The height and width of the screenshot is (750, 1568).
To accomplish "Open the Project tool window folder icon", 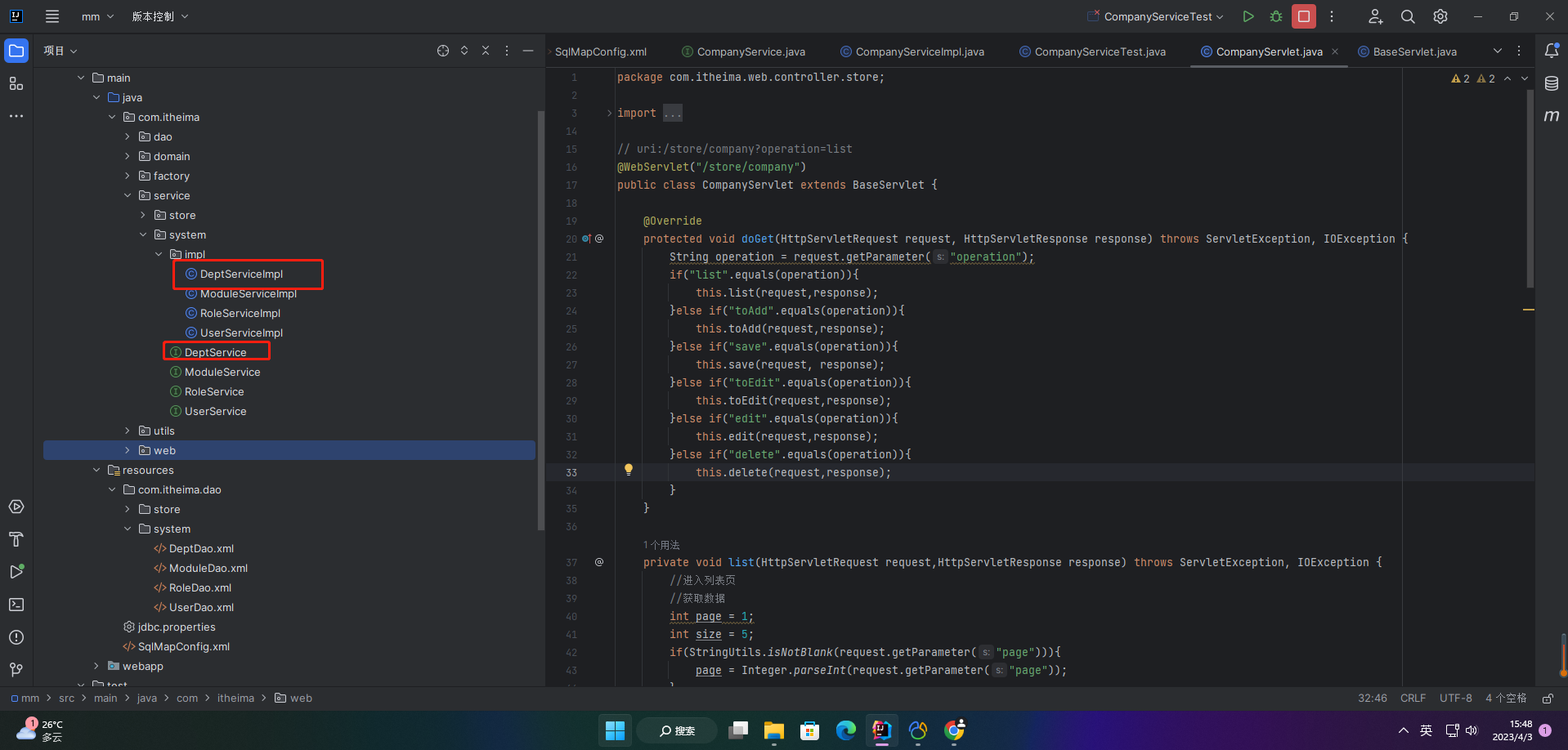I will (16, 51).
